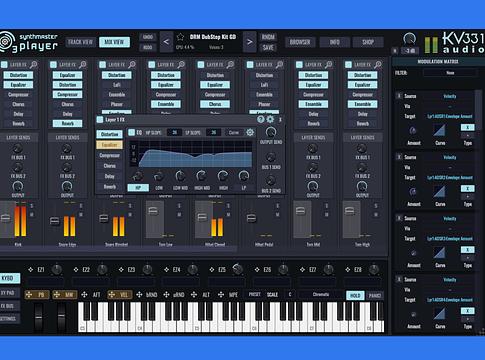Click the RNDM randomize button

coord(268,37)
